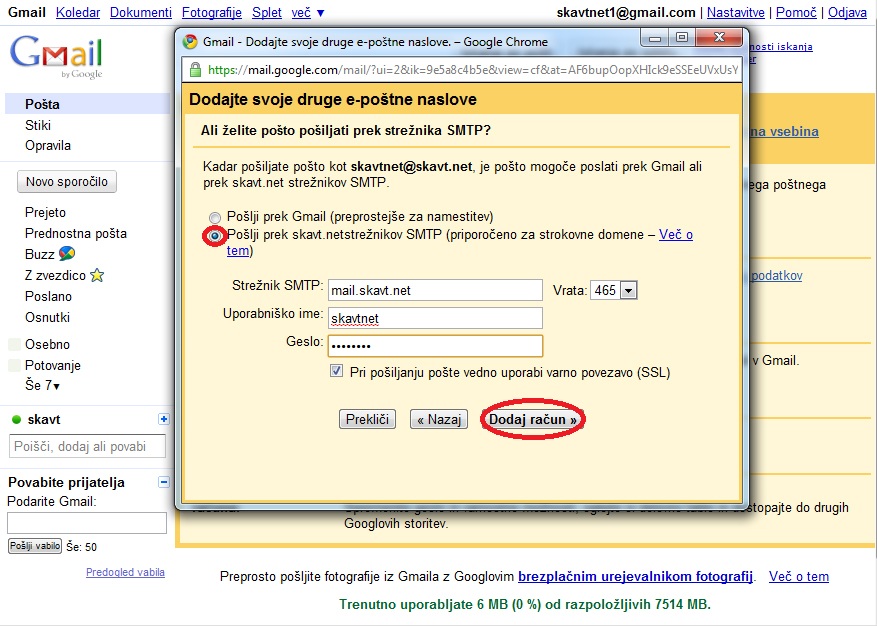877x626 pixels.
Task: Click the Novo sporočilo button
Action: [x=67, y=182]
